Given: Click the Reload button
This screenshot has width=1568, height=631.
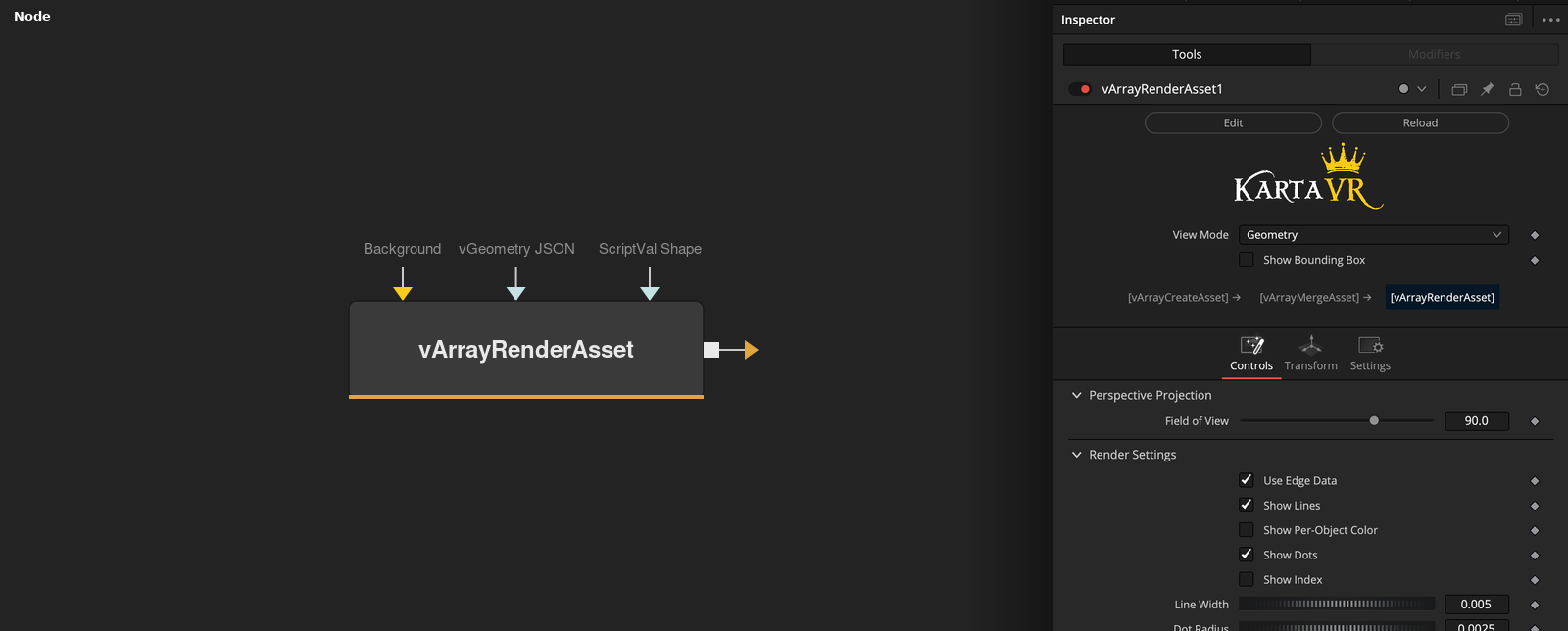Looking at the screenshot, I should coord(1420,122).
